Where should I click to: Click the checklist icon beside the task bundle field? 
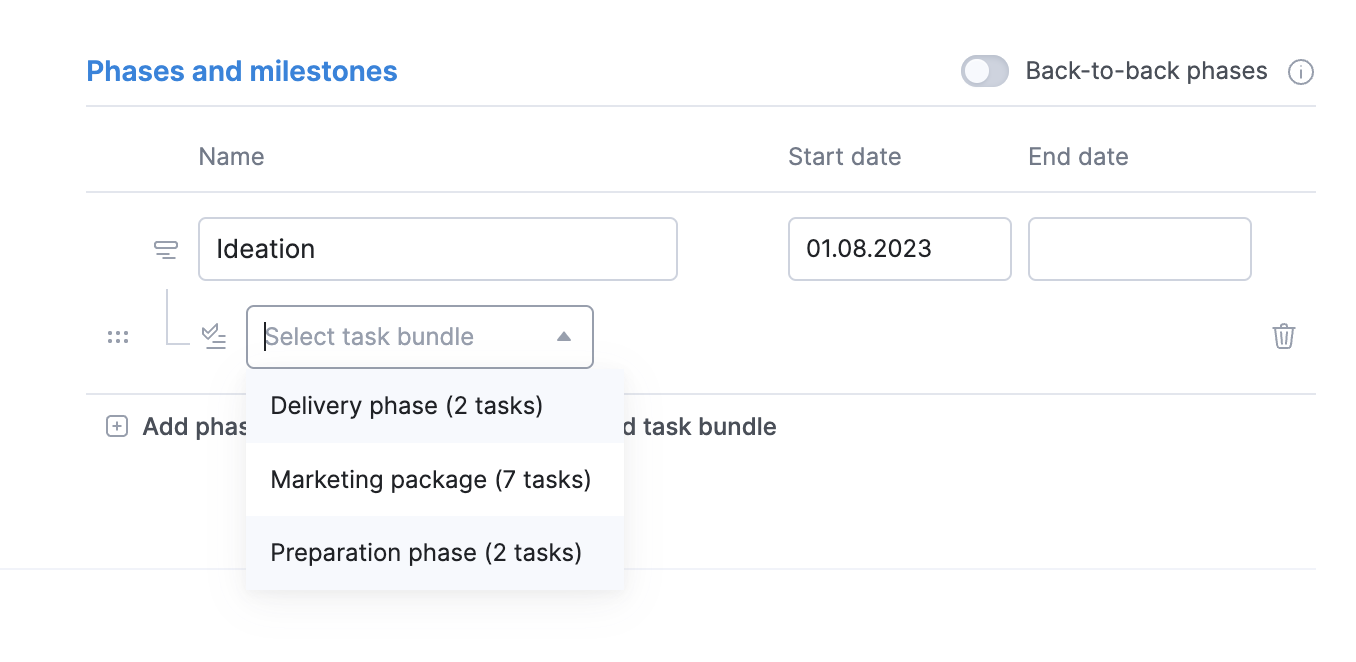(x=214, y=336)
